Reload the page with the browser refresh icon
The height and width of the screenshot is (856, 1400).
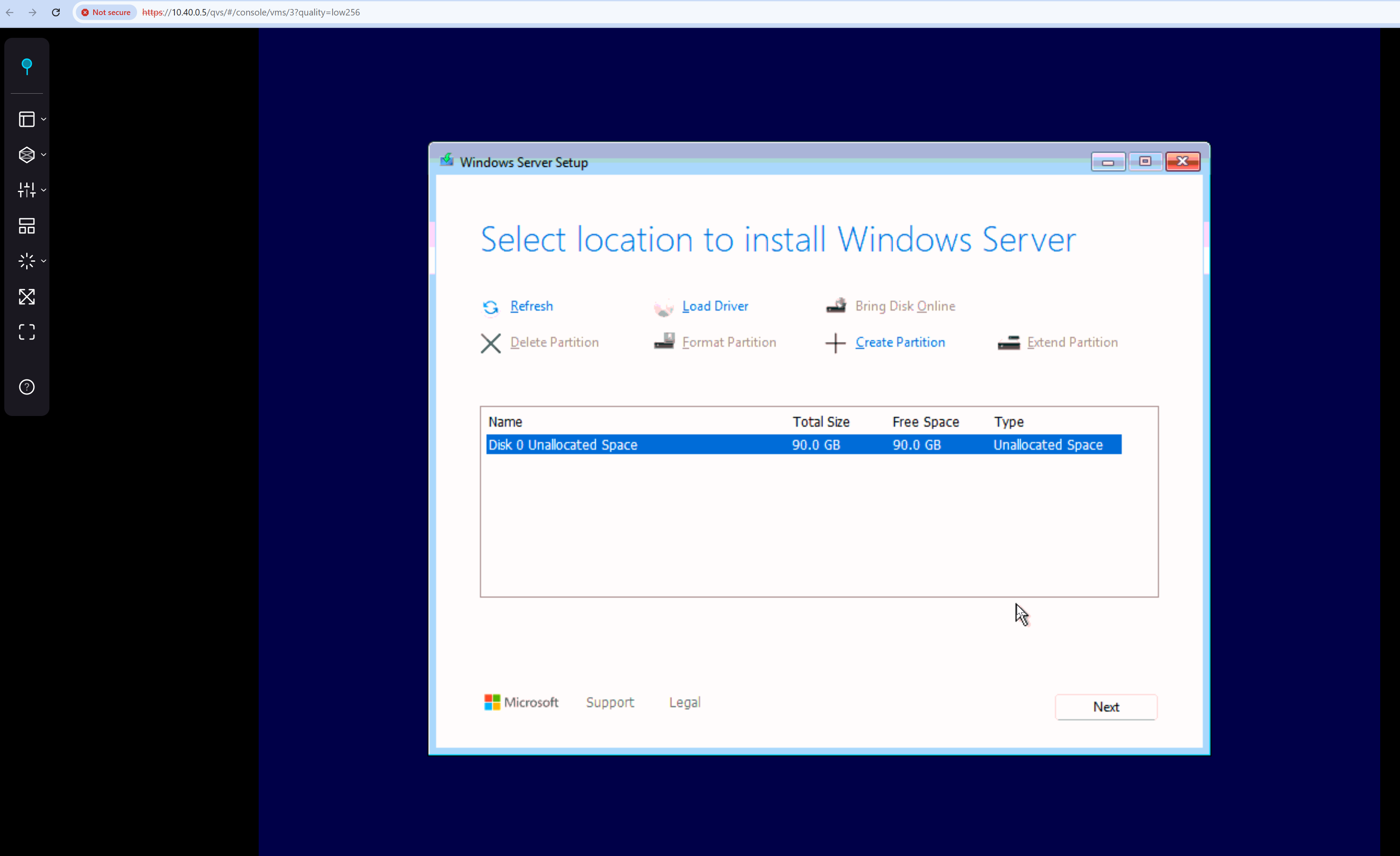coord(56,12)
